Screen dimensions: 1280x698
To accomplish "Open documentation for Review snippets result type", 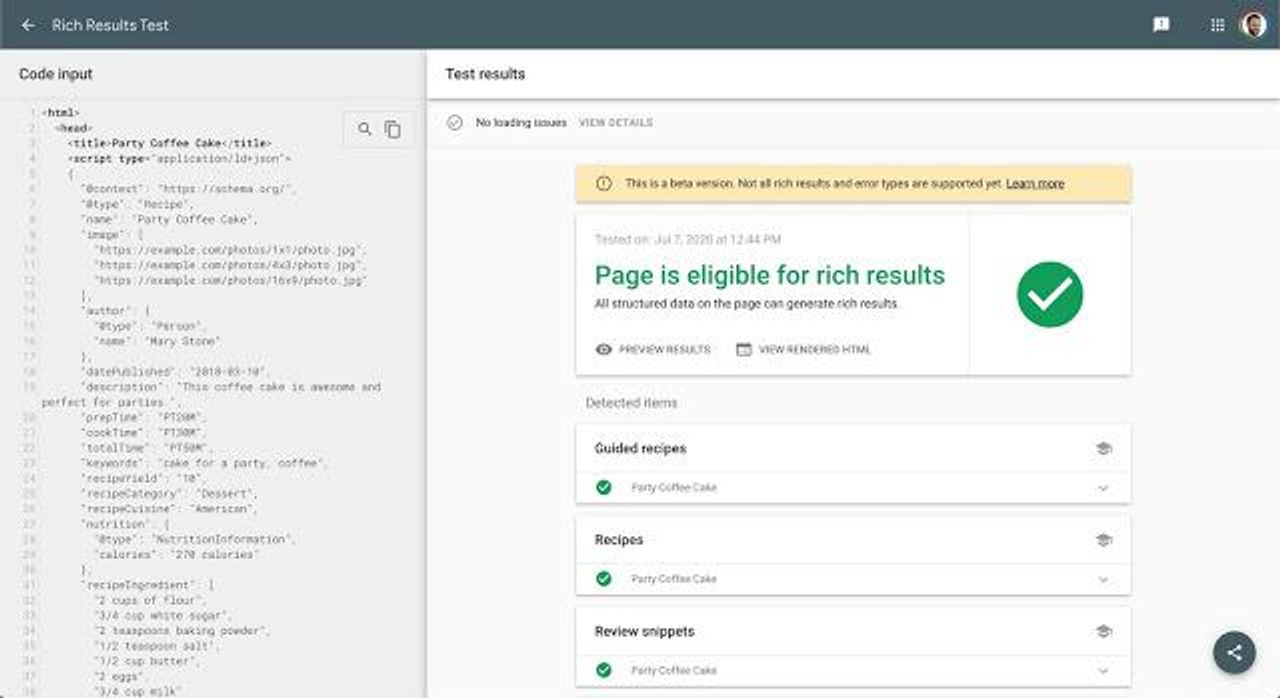I will click(x=1103, y=631).
